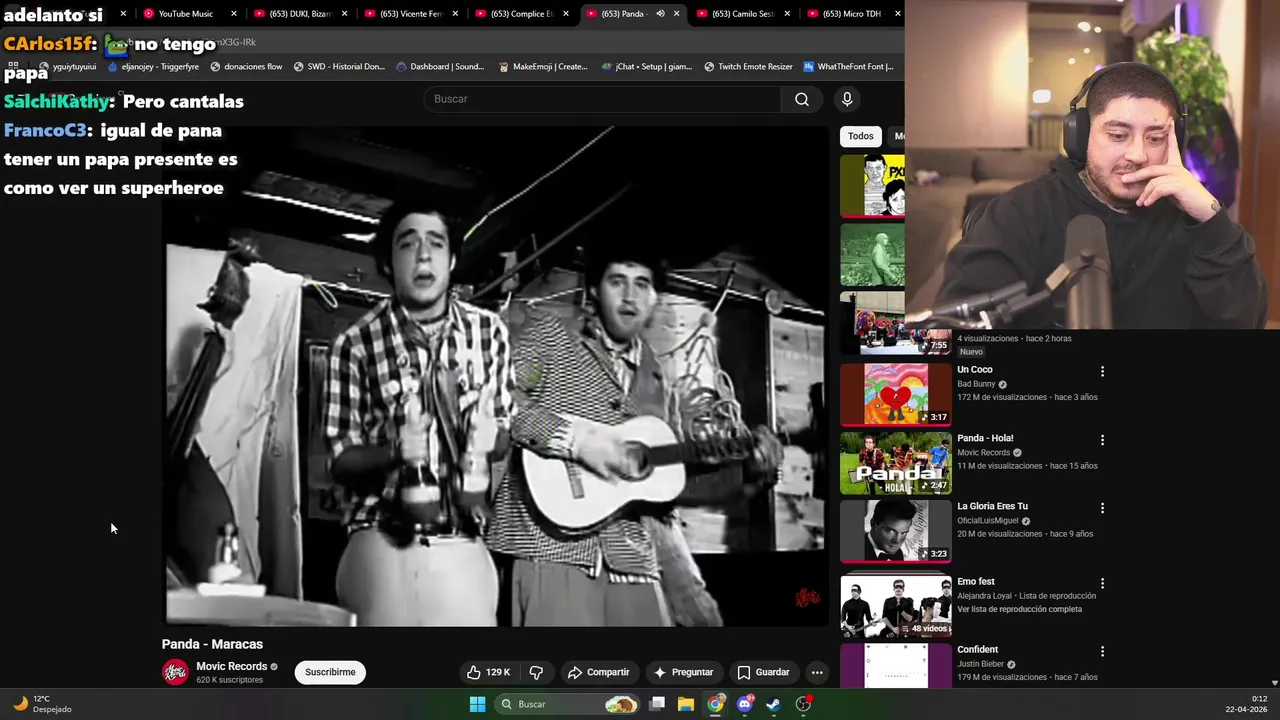
Task: Click the Movic Records channel avatar
Action: (175, 672)
